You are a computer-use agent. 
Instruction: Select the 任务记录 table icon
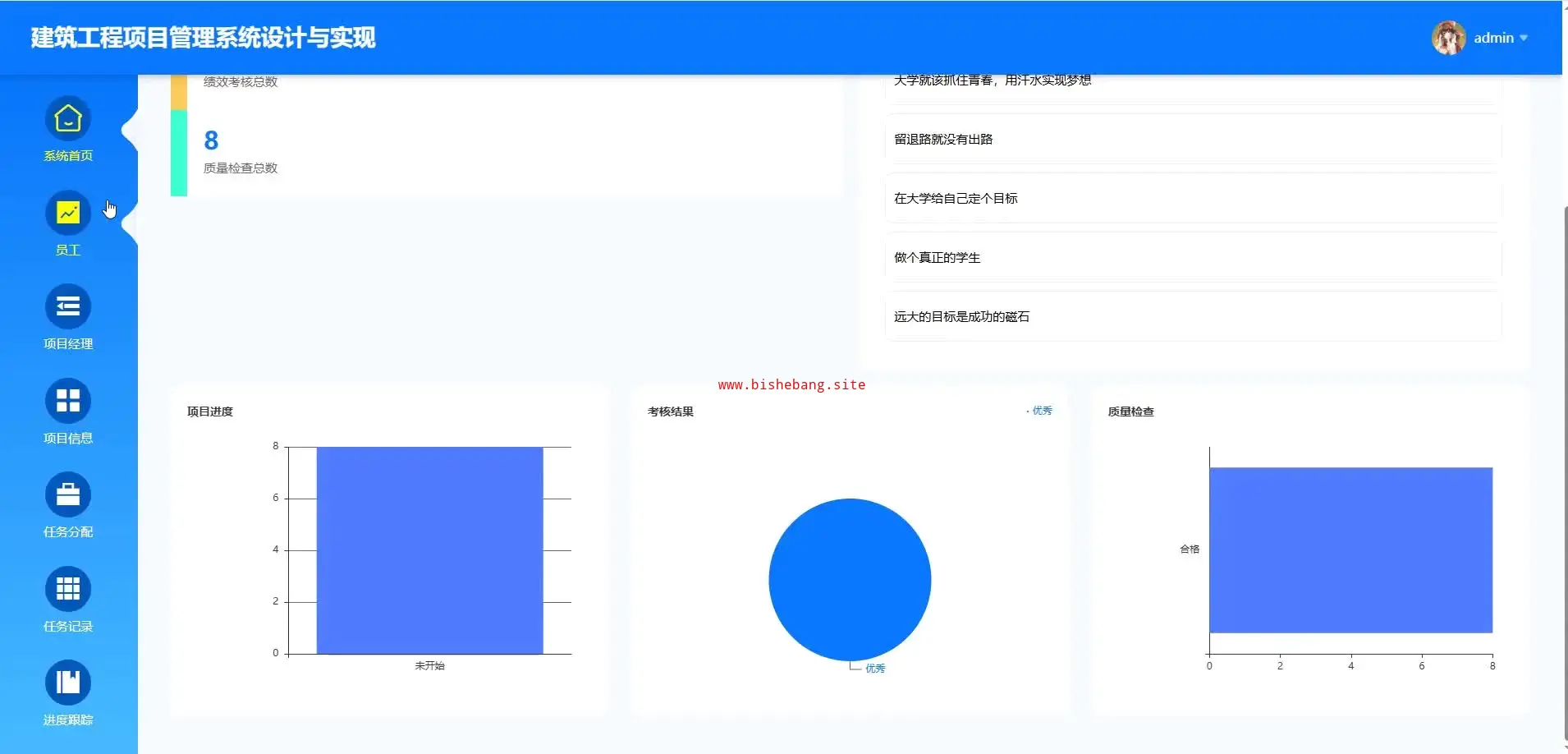coord(68,589)
